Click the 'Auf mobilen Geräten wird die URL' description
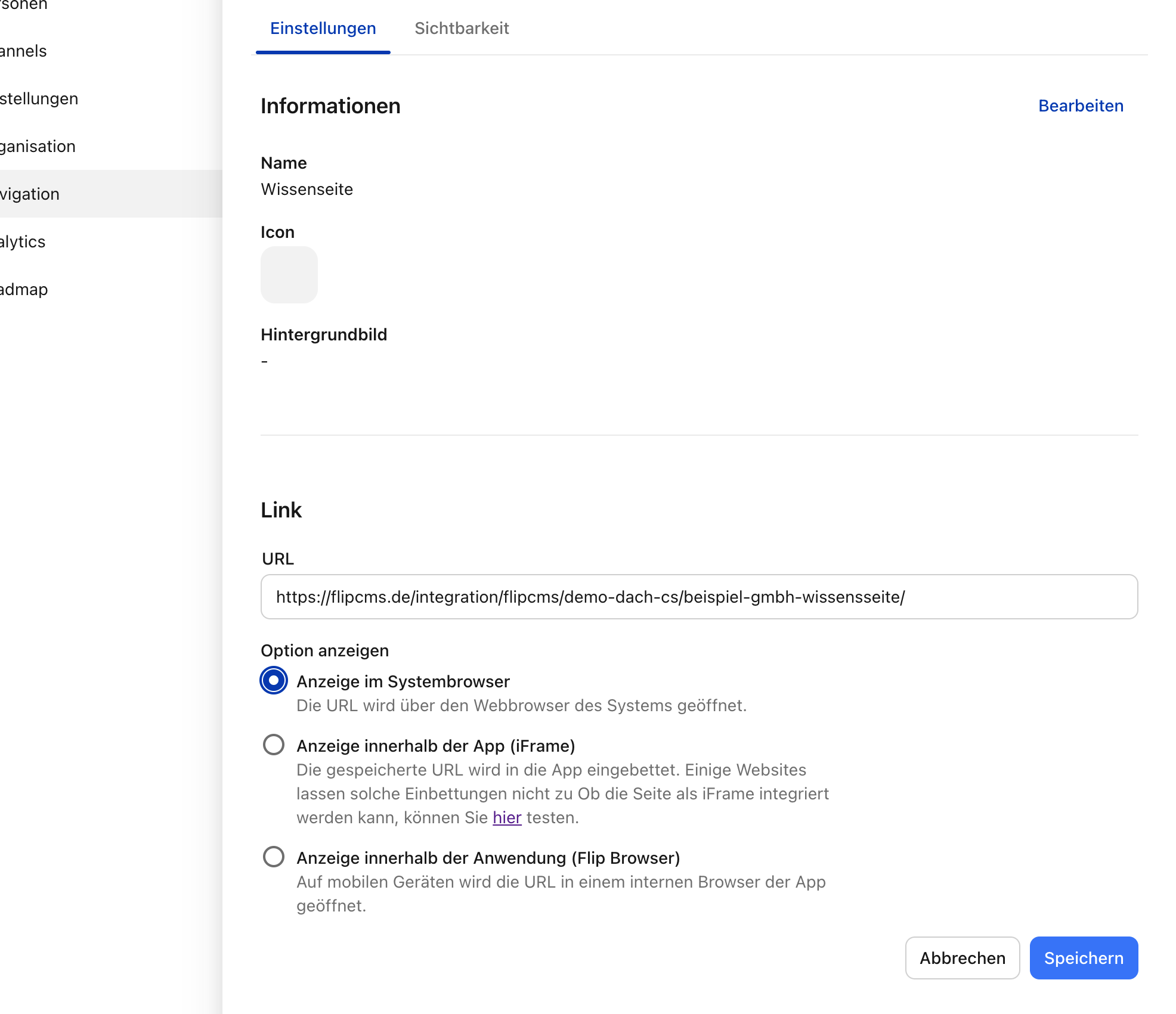This screenshot has width=1176, height=1014. (561, 894)
